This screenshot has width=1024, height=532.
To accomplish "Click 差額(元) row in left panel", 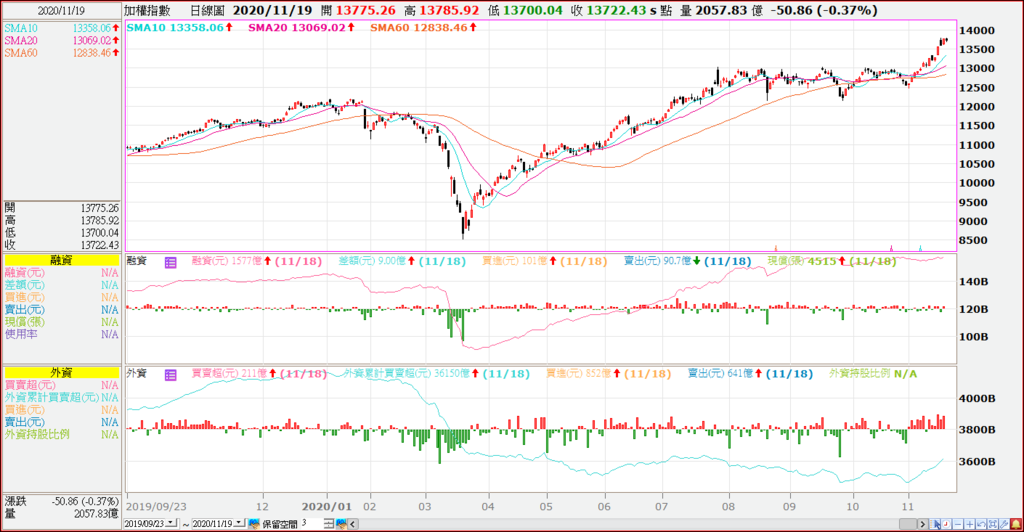I will pos(61,285).
